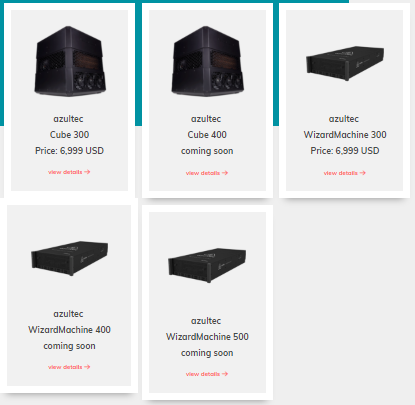The image size is (415, 405).
Task: Open the WizardMachine 500 product image
Action: (207, 265)
